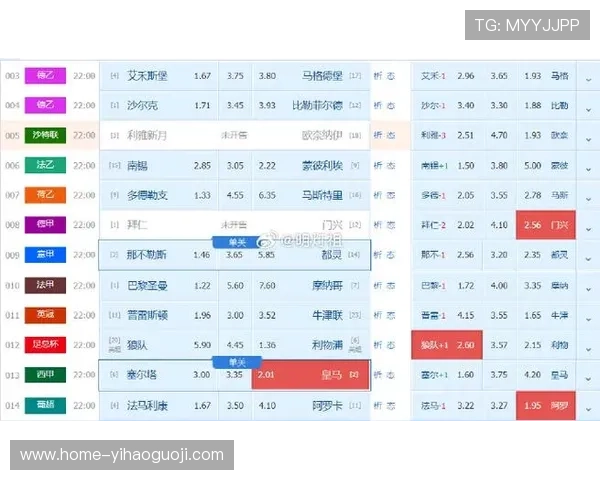Image resolution: width=600 pixels, height=480 pixels.
Task: Click the 荷乙 league badge
Action: pos(45,195)
